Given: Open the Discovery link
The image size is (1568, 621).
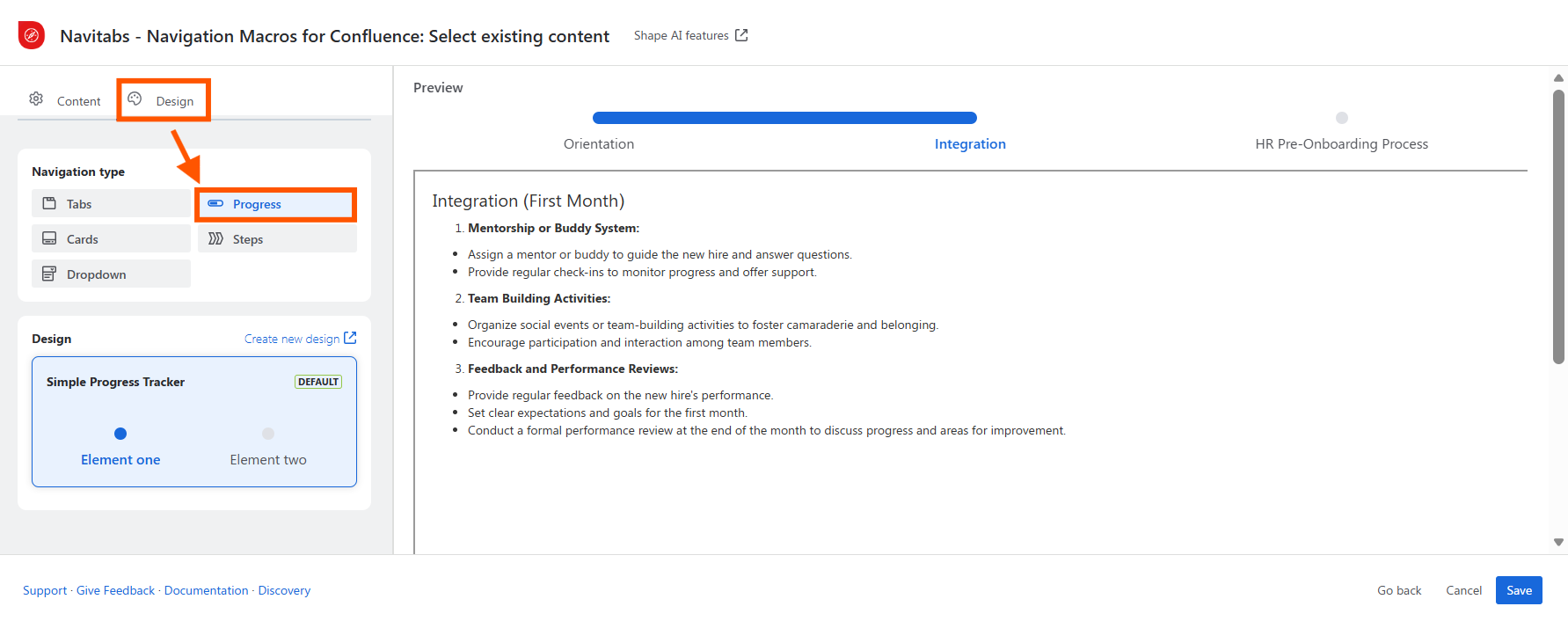Looking at the screenshot, I should pos(284,590).
